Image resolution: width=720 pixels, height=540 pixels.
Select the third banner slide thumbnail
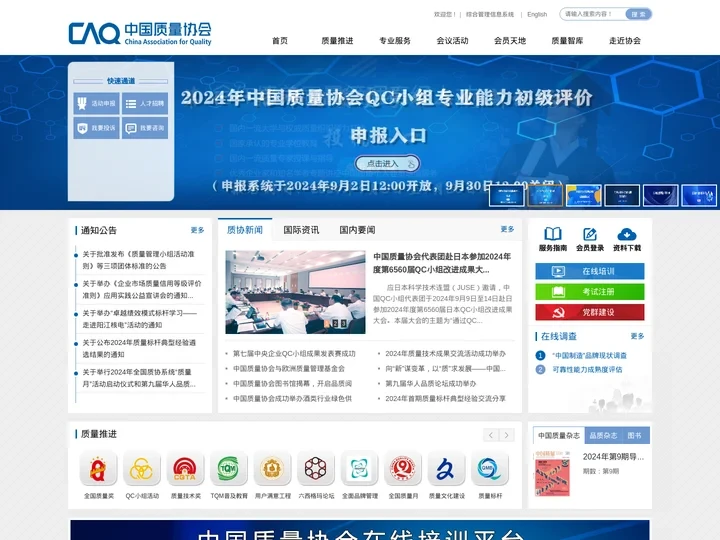click(x=584, y=195)
